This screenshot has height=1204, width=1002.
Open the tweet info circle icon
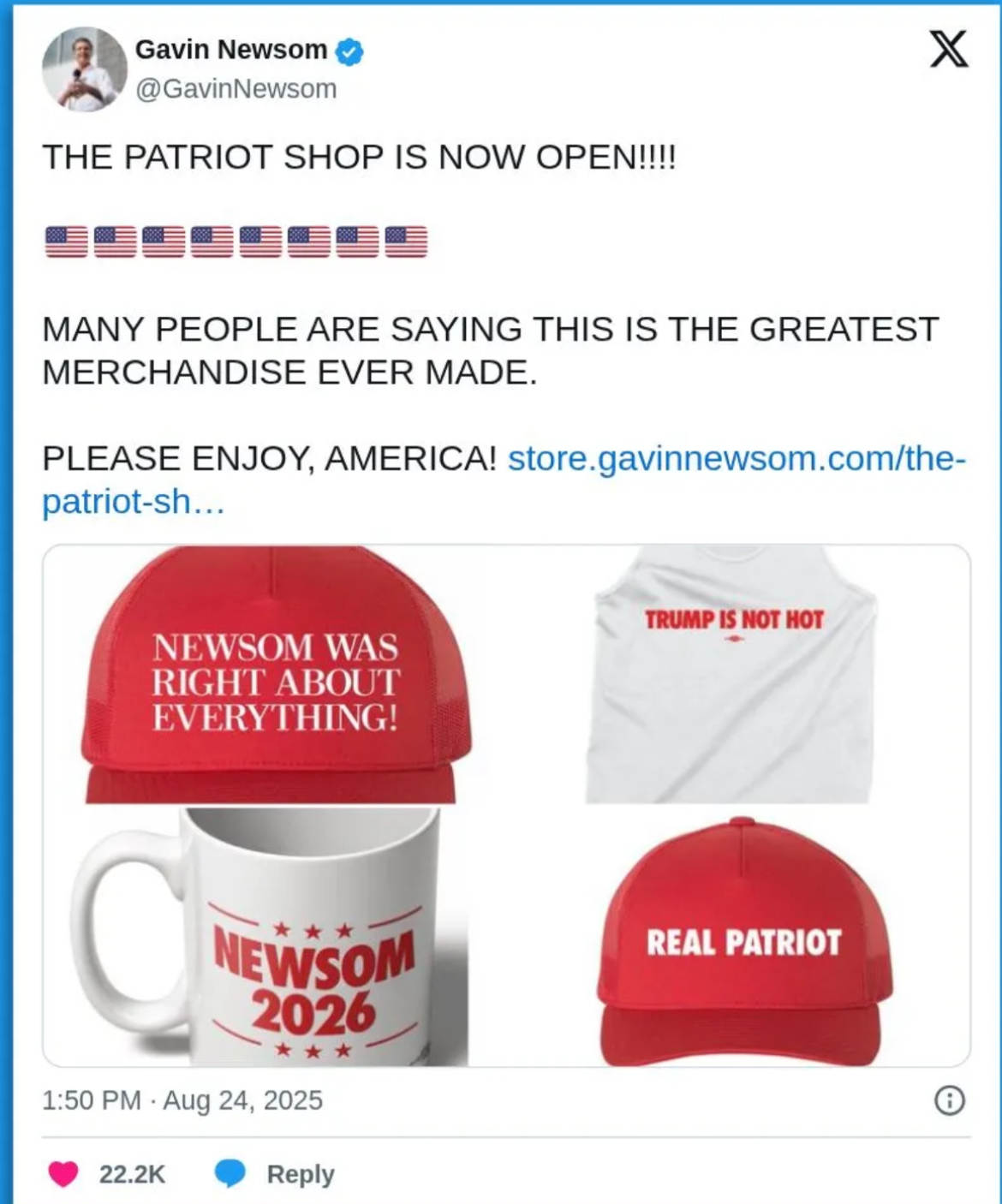(x=949, y=1100)
